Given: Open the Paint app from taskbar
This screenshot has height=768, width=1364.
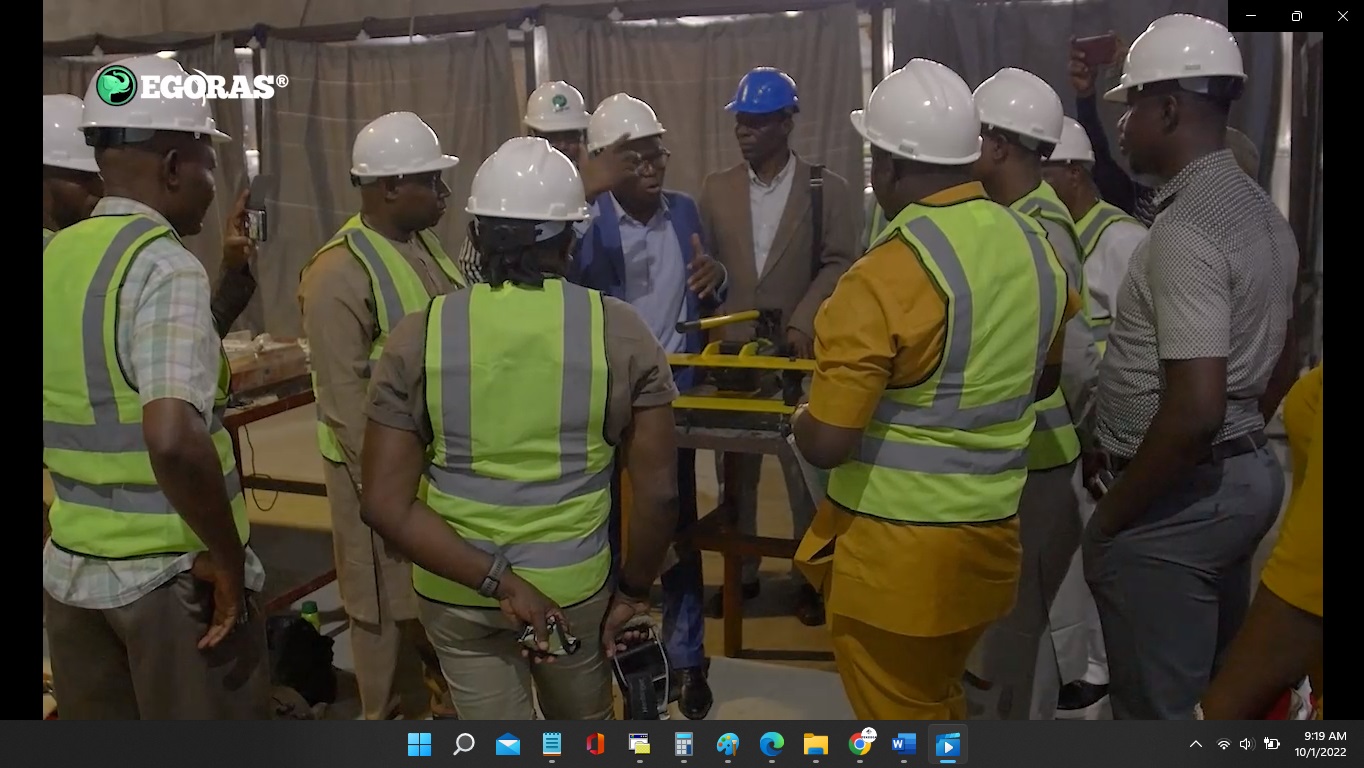Looking at the screenshot, I should coord(728,744).
